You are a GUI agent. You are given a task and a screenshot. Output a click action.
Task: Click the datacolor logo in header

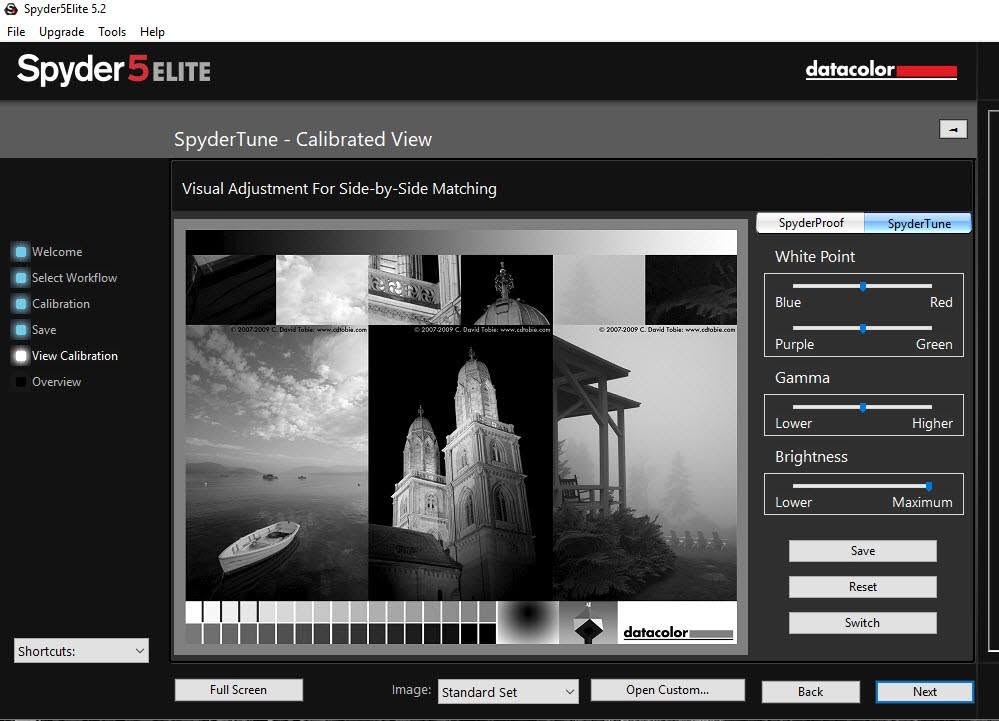(881, 69)
